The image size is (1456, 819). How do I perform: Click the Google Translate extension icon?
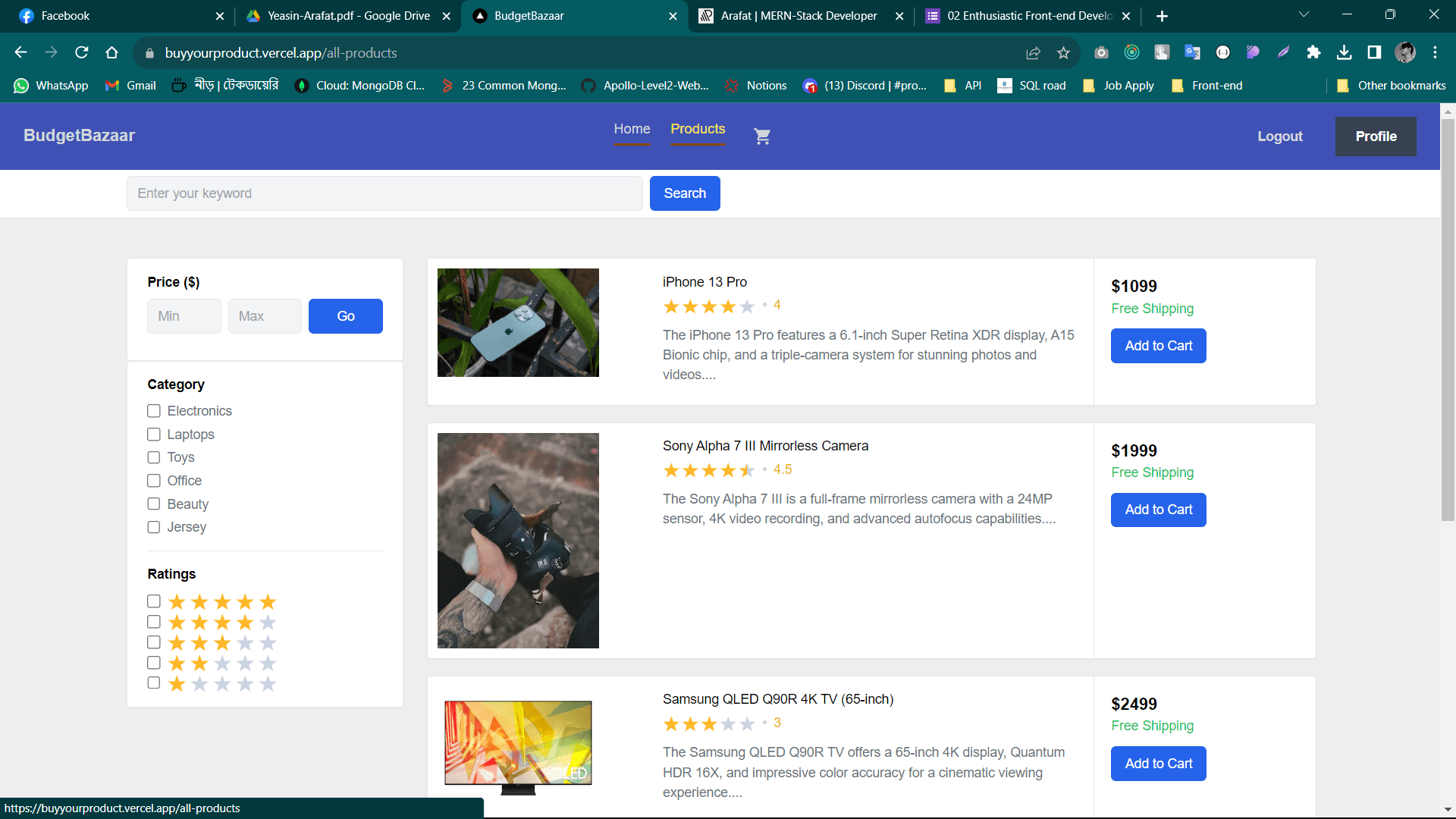click(x=1192, y=52)
